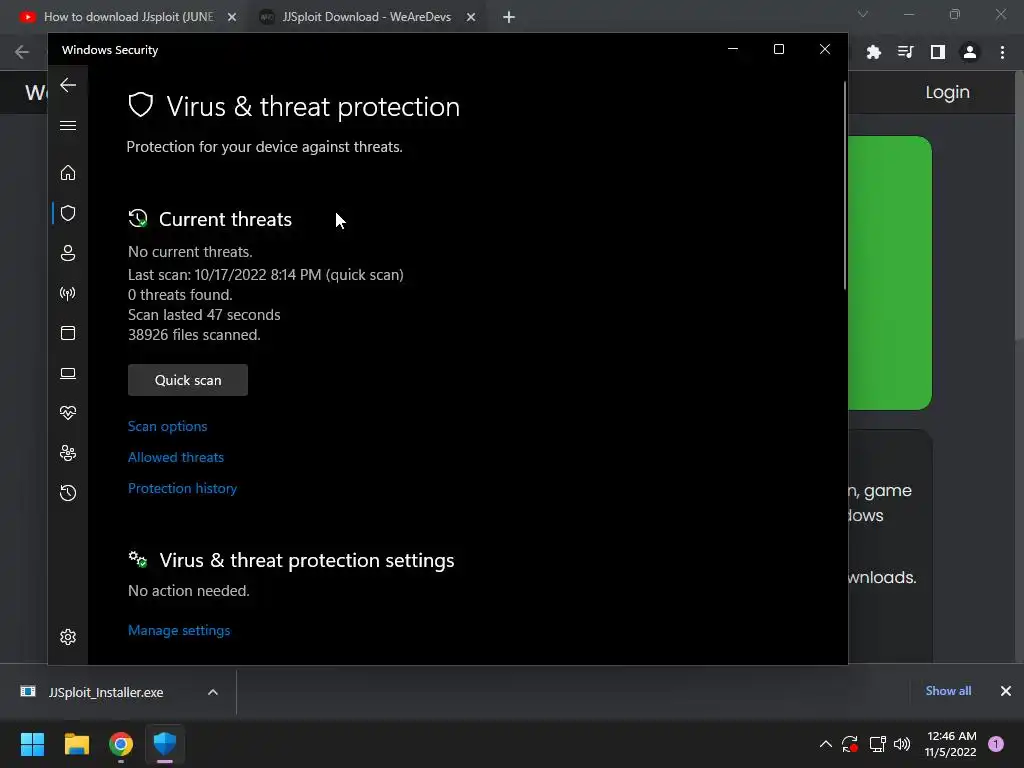
Task: Open the Windows Start menu
Action: point(32,744)
